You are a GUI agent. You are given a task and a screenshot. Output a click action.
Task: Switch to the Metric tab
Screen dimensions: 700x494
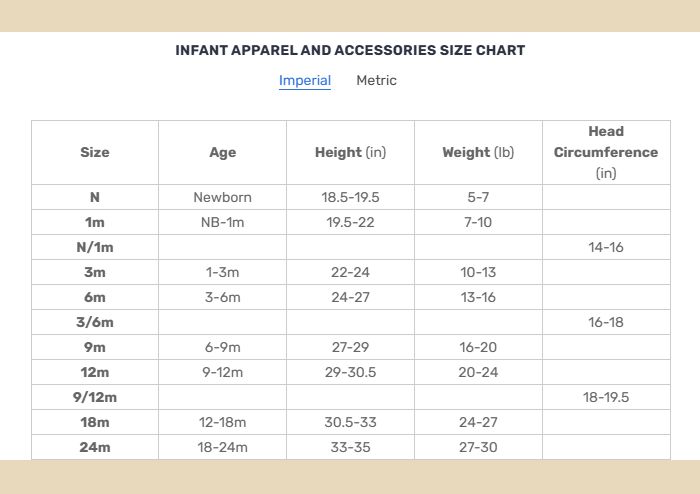click(376, 80)
